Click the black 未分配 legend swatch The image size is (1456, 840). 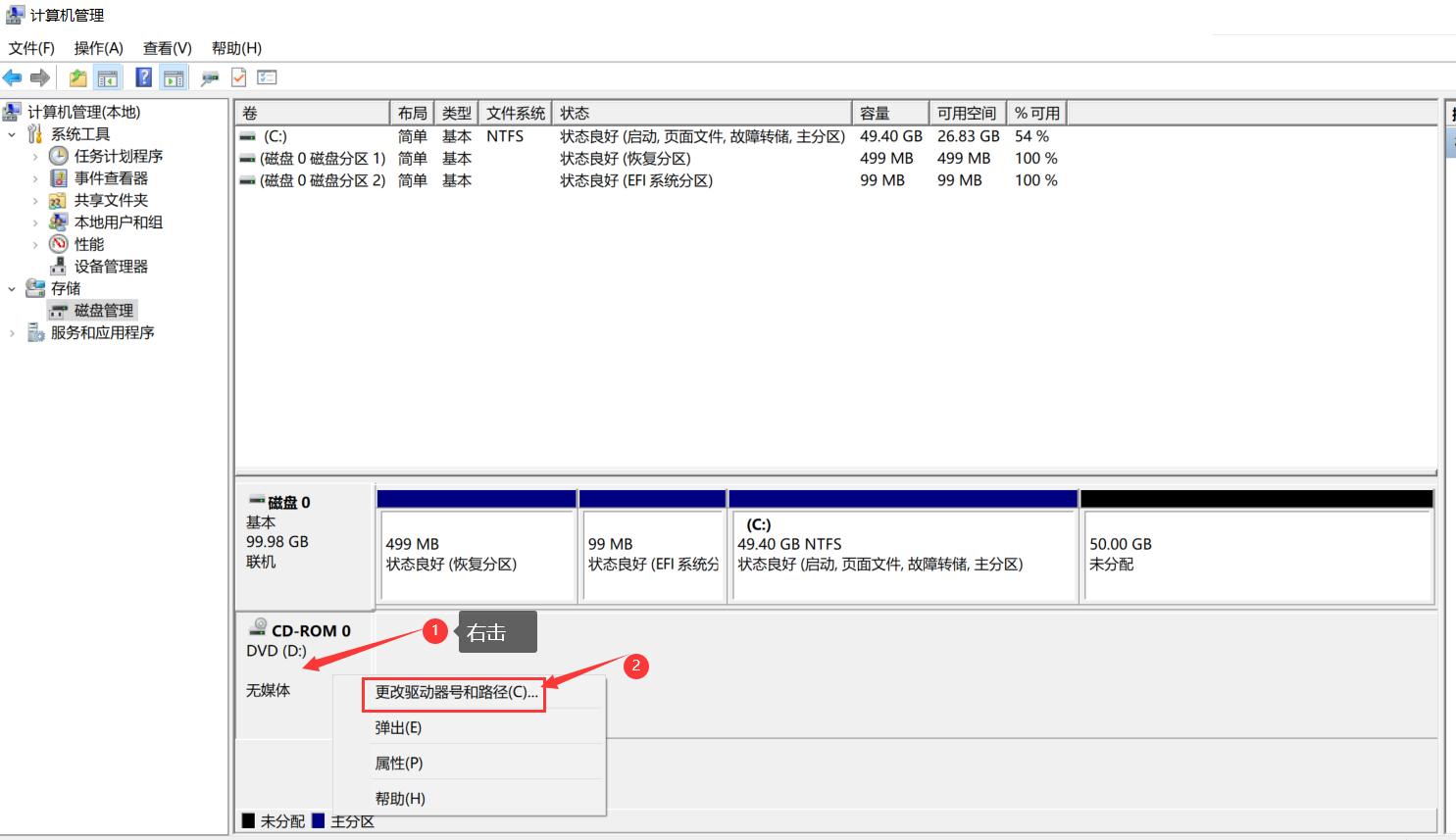248,821
